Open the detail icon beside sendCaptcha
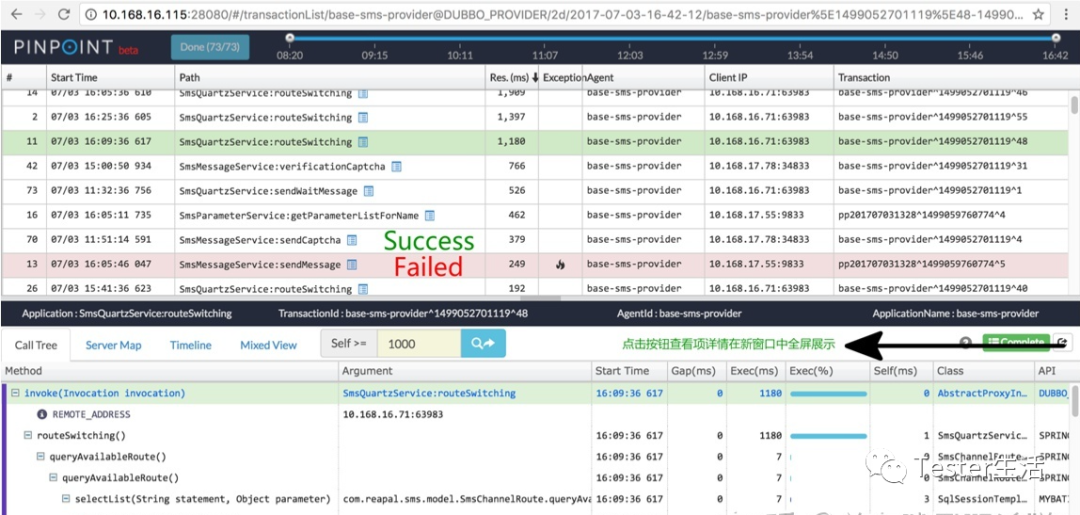The height and width of the screenshot is (515, 1080). coord(352,240)
